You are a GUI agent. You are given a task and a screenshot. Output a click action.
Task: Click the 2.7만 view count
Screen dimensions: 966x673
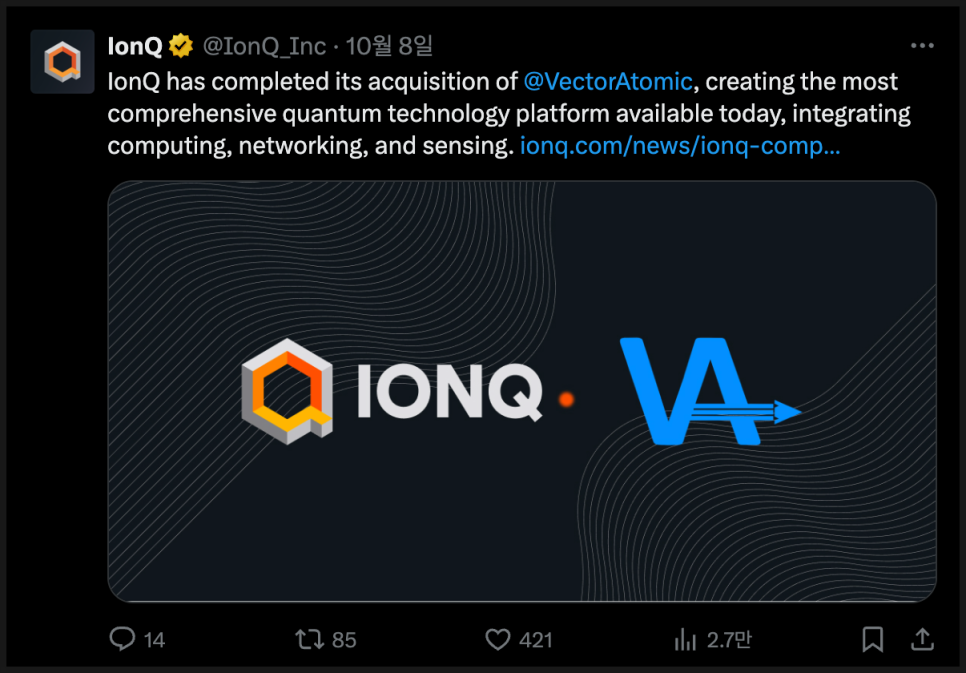click(729, 640)
